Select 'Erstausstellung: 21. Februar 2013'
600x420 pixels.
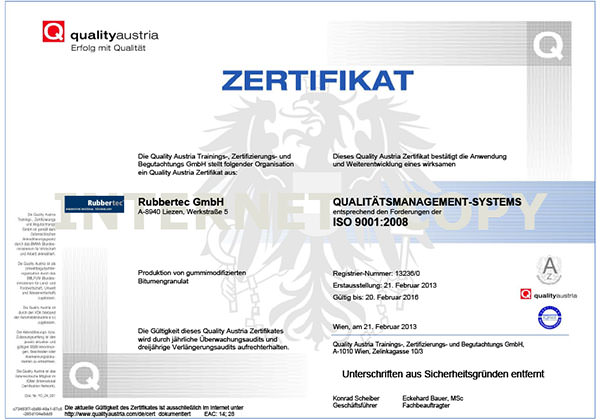(385, 285)
